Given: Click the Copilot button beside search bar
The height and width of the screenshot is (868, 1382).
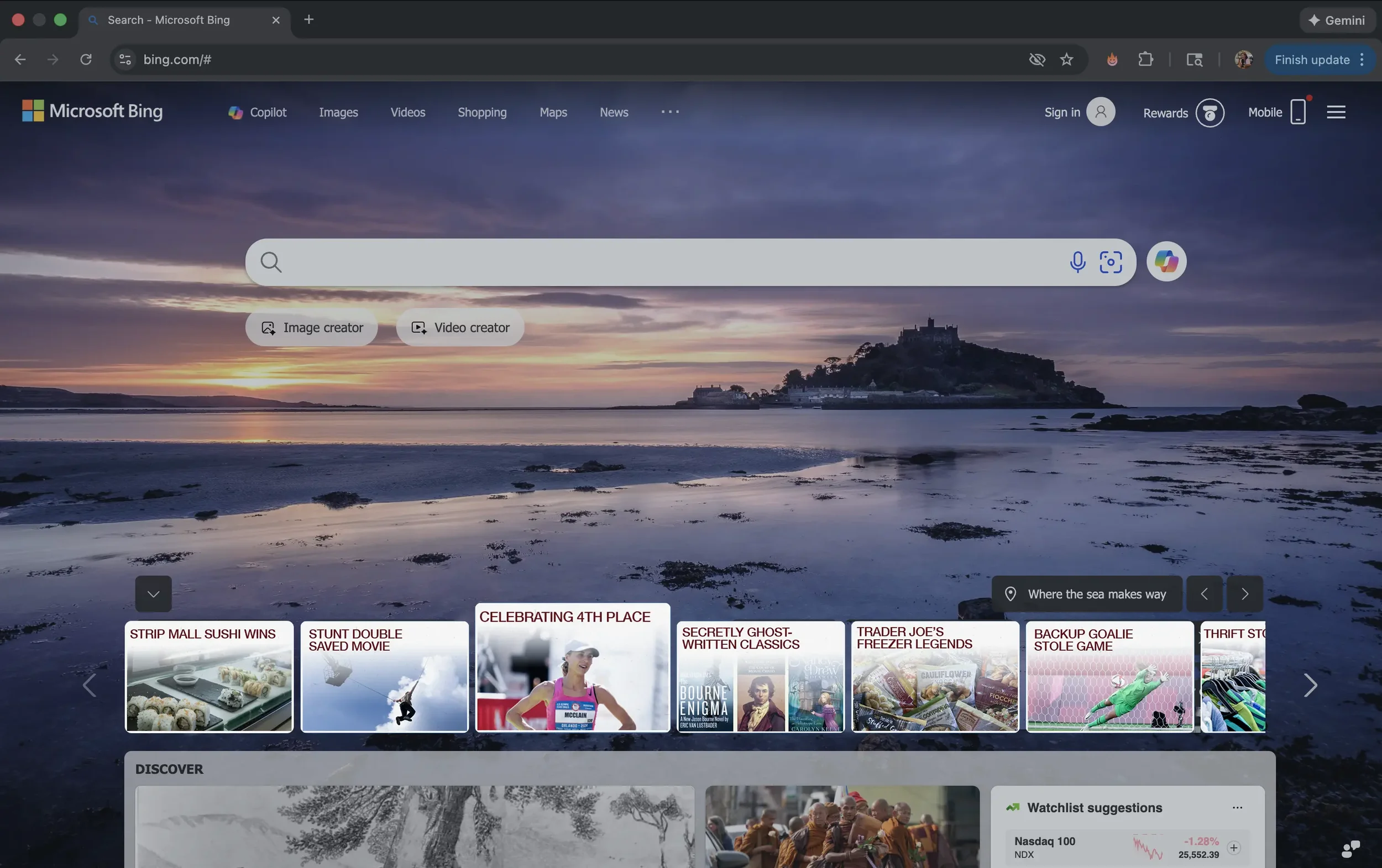Looking at the screenshot, I should (x=1166, y=261).
